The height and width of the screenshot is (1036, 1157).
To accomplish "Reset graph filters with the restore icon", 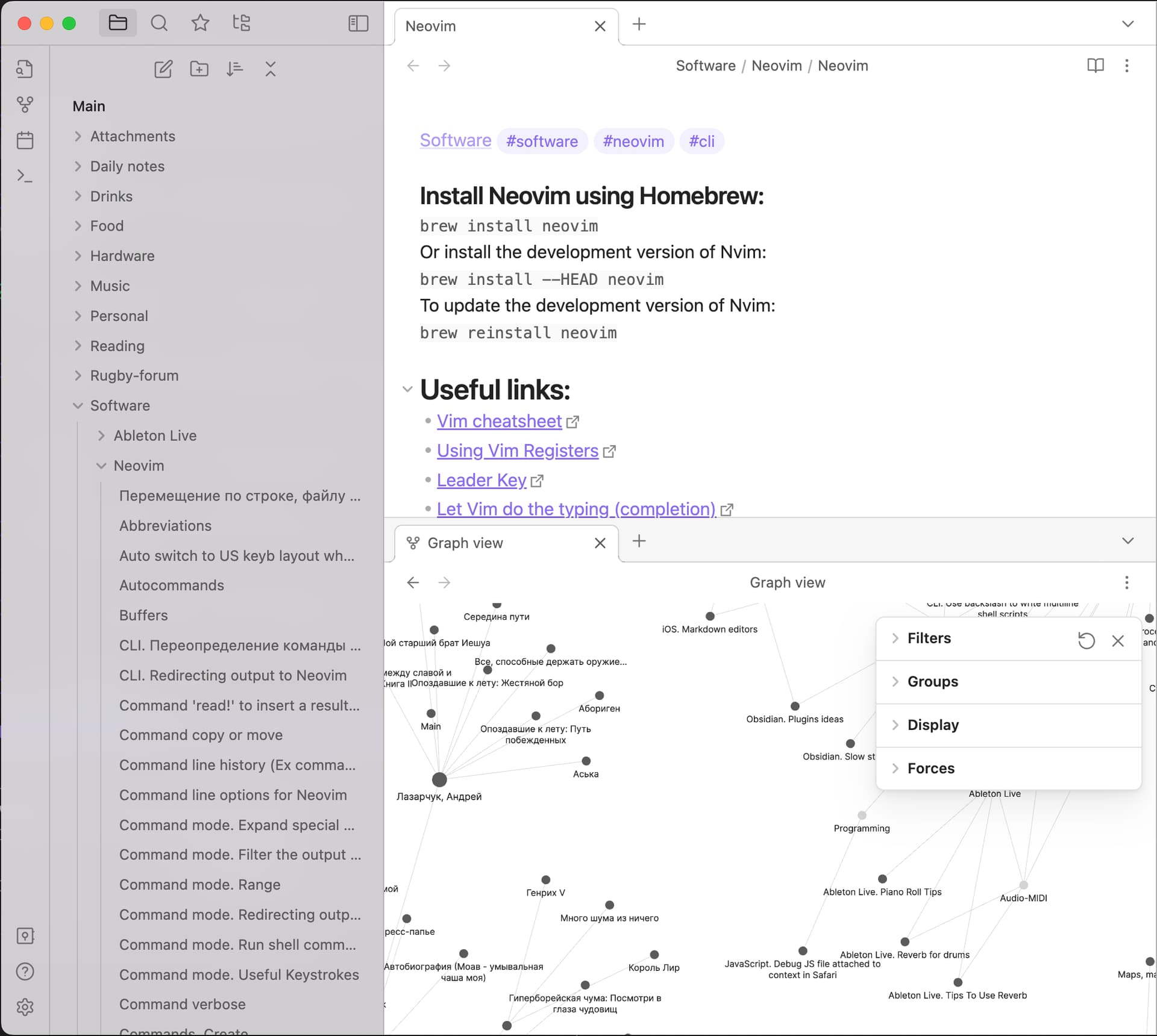I will [1086, 640].
